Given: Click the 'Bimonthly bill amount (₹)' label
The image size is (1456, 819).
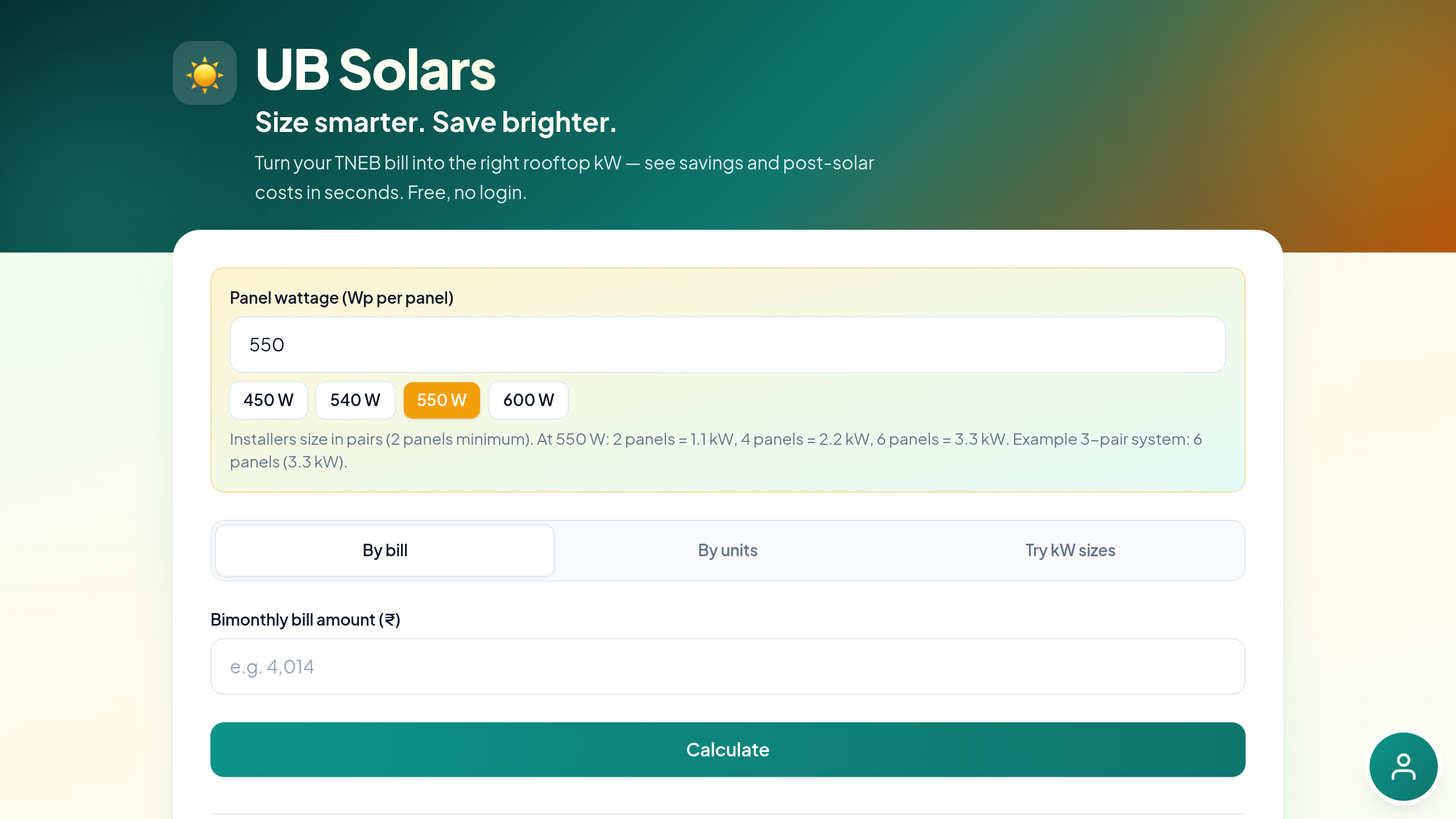Looking at the screenshot, I should coord(305,619).
